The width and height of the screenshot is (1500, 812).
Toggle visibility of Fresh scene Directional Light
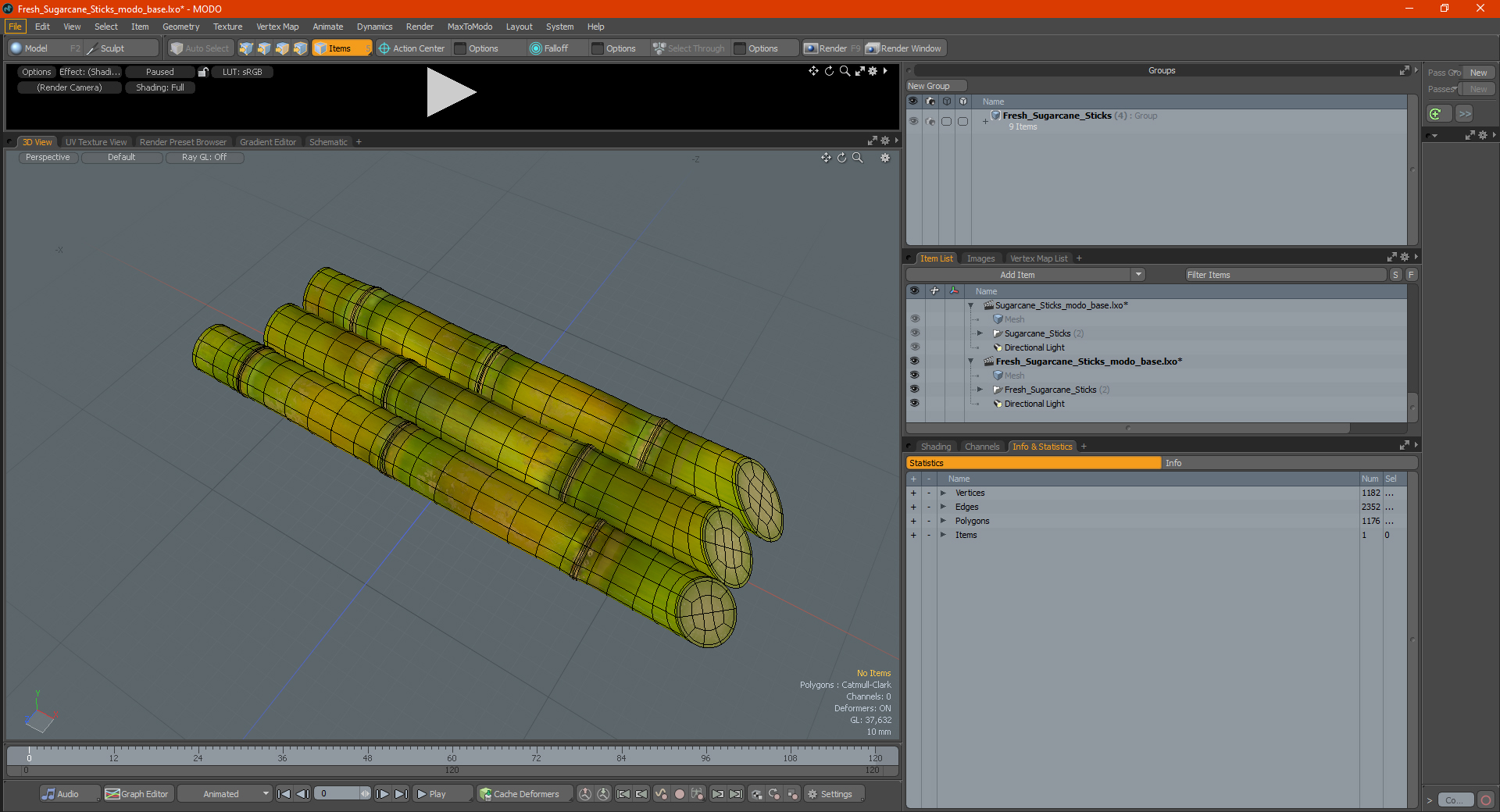914,404
